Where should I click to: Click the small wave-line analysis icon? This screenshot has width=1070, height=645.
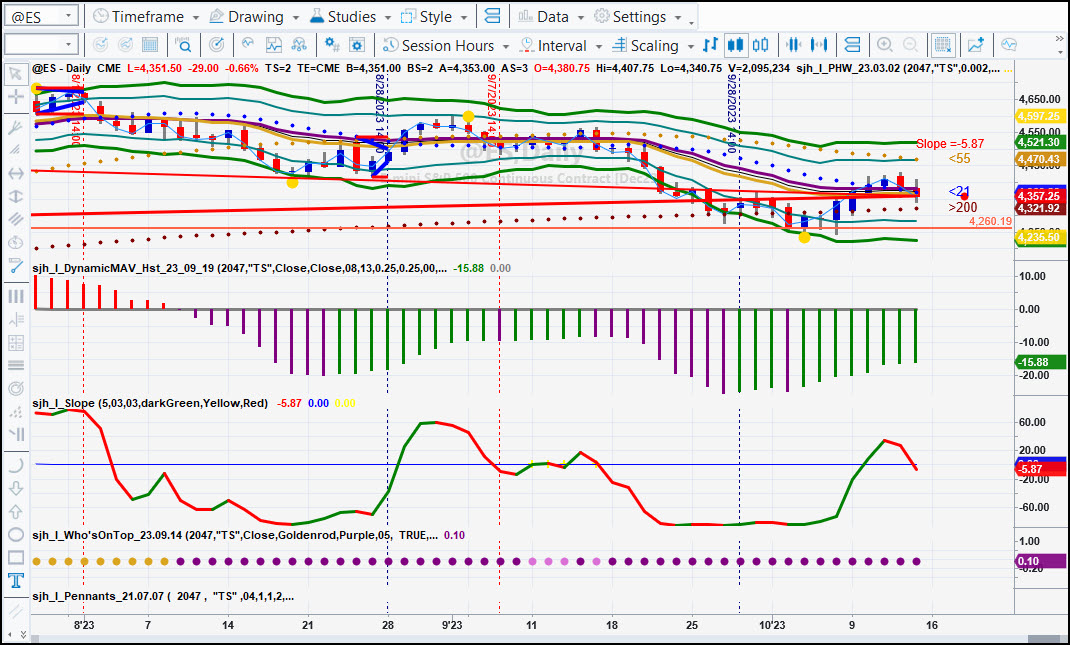248,45
